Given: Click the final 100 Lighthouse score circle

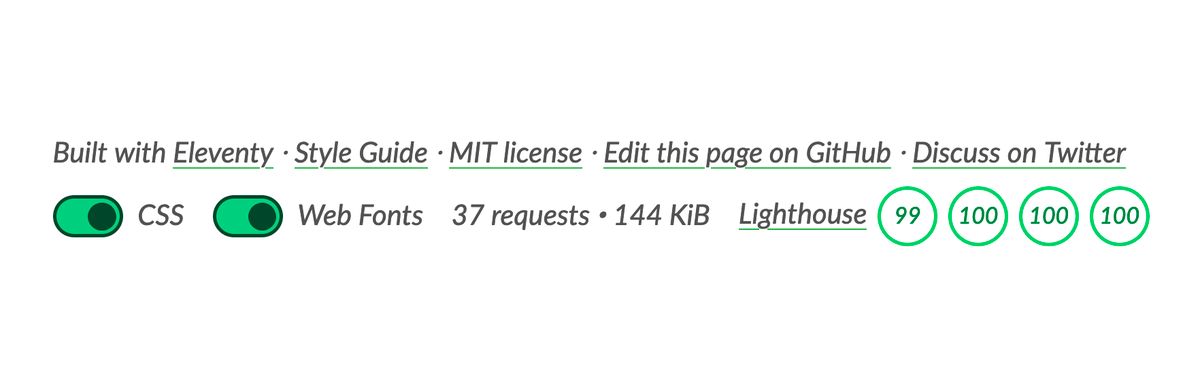Looking at the screenshot, I should click(1120, 216).
